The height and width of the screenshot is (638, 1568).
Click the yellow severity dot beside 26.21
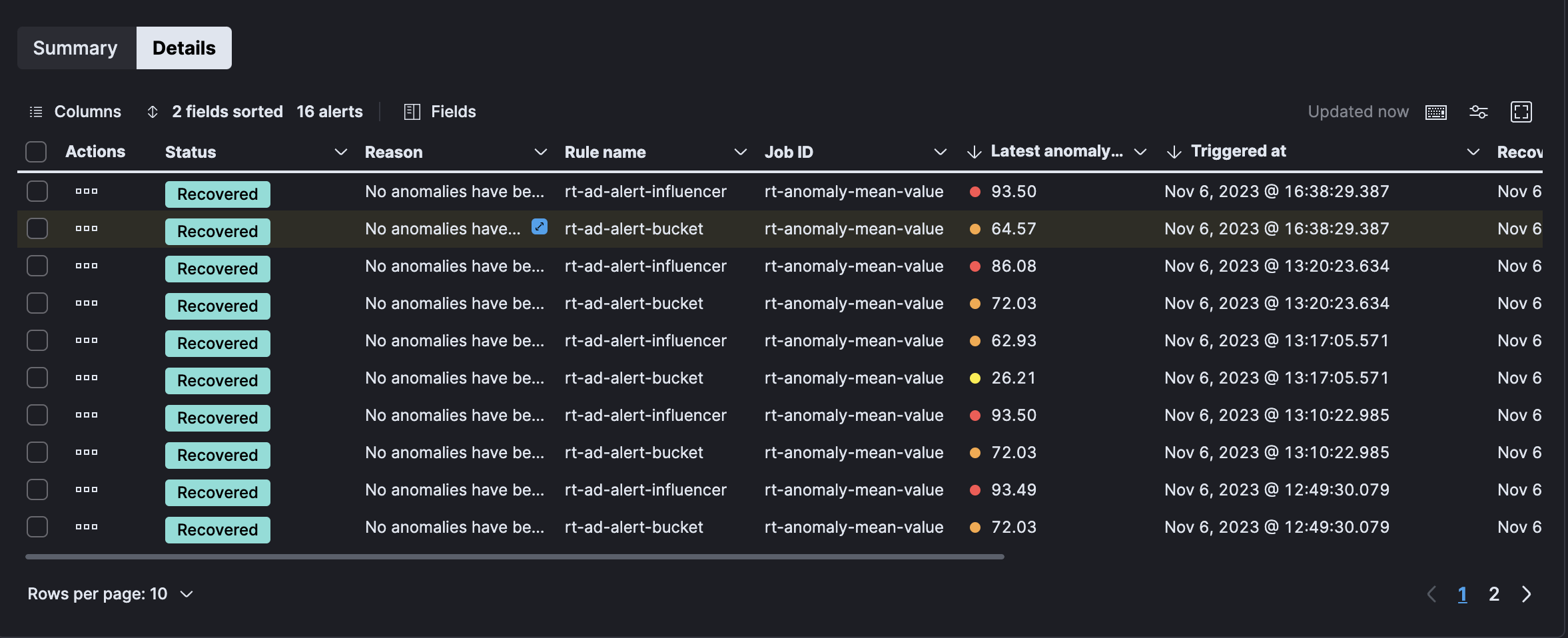[x=975, y=378]
